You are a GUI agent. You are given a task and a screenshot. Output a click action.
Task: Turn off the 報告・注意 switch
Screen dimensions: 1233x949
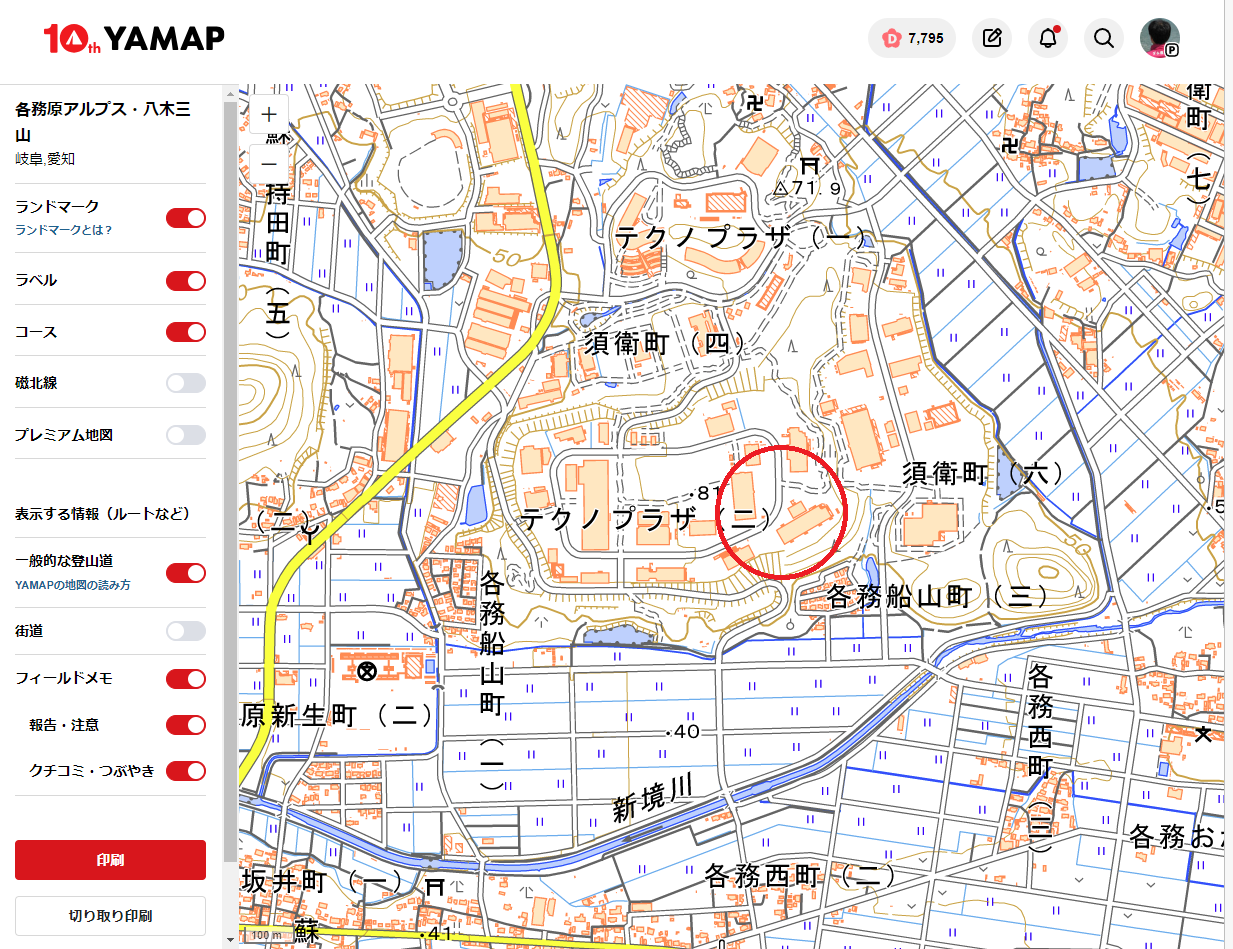[x=185, y=725]
